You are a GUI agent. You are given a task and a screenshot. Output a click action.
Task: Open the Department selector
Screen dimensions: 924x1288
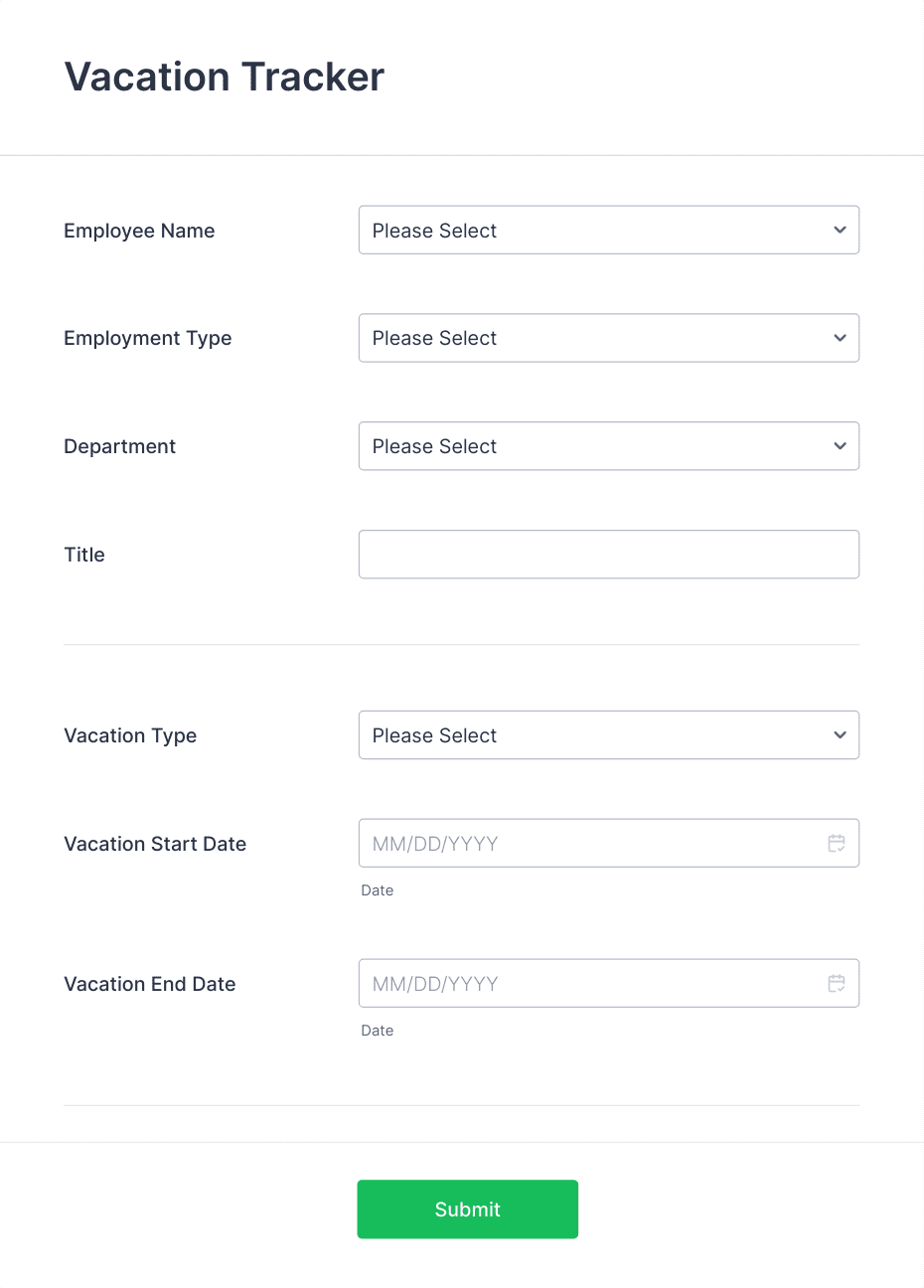click(x=609, y=446)
